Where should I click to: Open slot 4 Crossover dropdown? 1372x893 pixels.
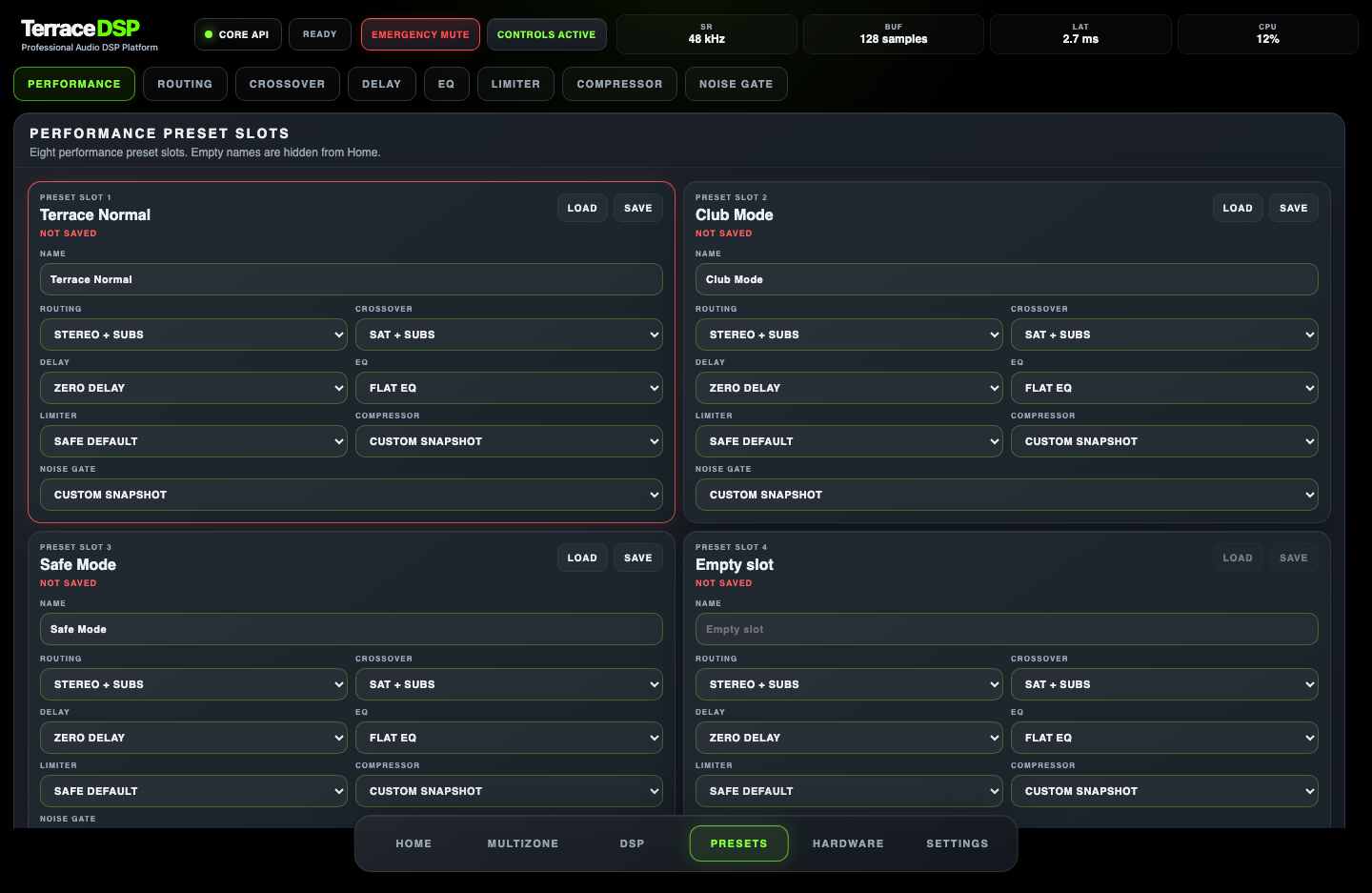point(1164,684)
